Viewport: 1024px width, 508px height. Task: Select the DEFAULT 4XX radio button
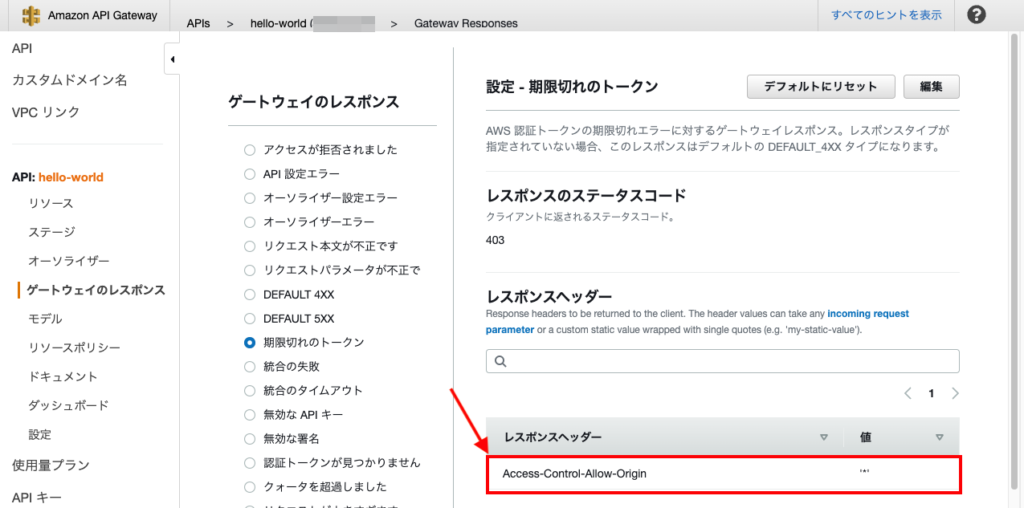249,294
